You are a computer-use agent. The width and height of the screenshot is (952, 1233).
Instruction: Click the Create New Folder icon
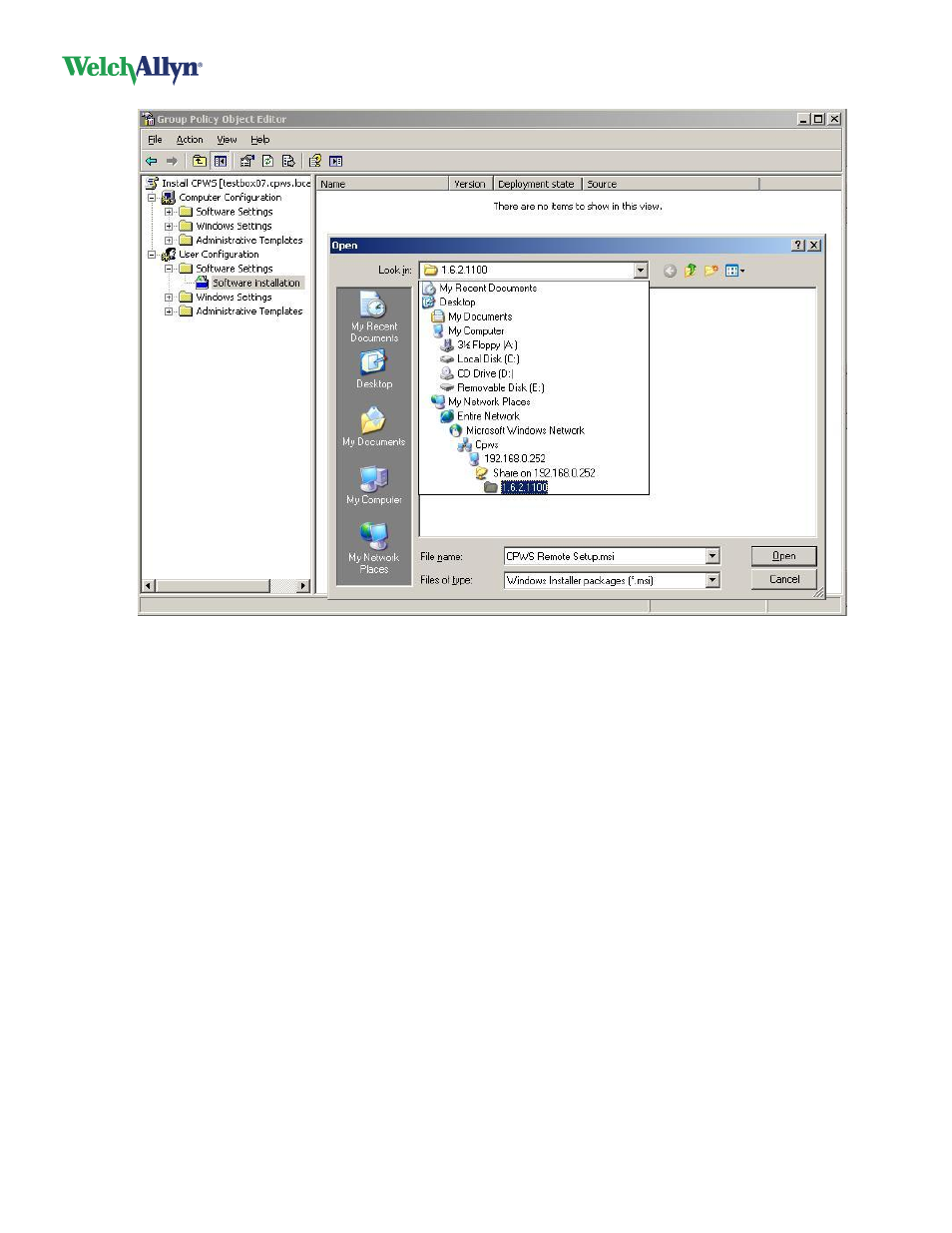click(712, 271)
